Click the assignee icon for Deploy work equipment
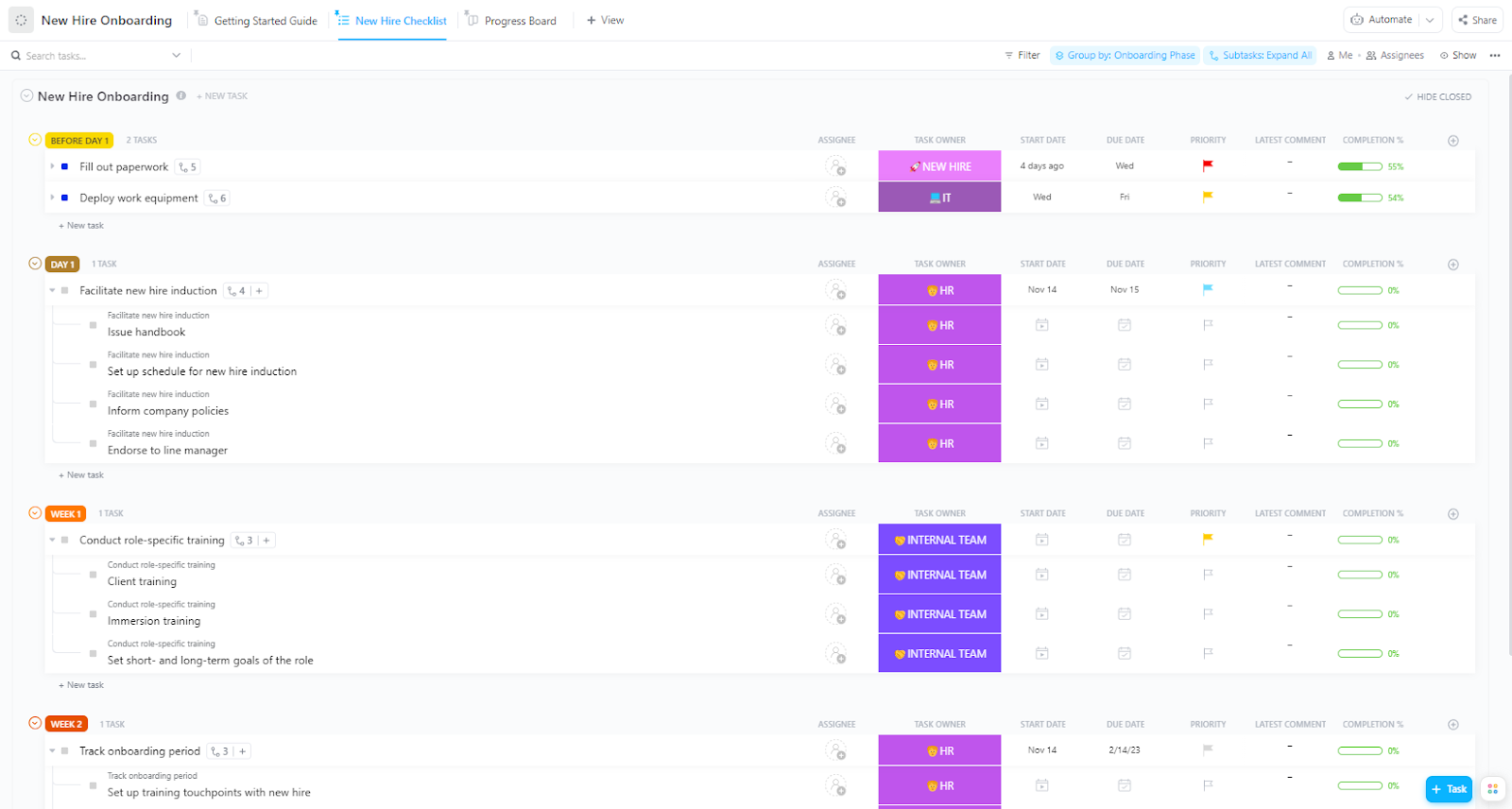1512x809 pixels. click(x=835, y=198)
